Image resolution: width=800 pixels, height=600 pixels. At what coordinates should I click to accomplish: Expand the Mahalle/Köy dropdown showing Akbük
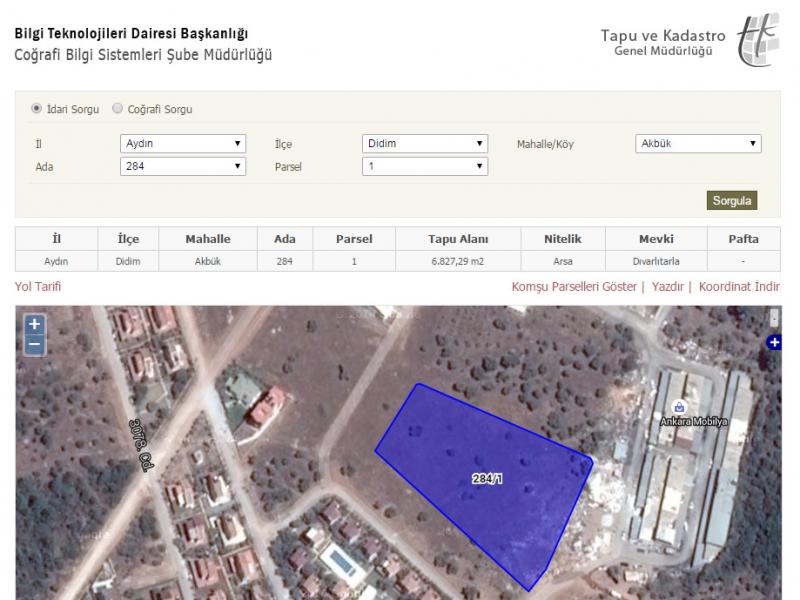point(698,143)
